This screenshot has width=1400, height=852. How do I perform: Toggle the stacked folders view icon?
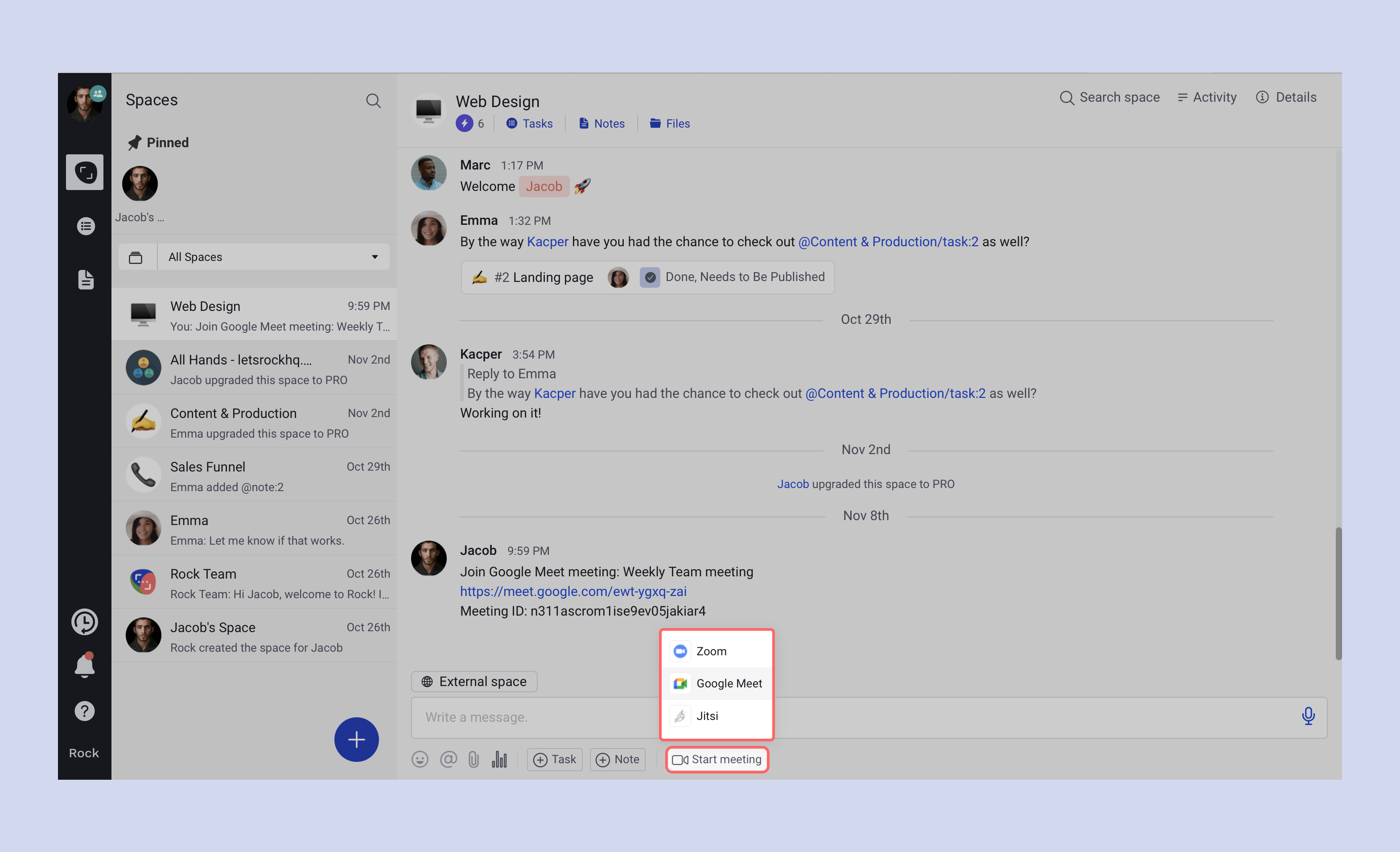[x=135, y=257]
